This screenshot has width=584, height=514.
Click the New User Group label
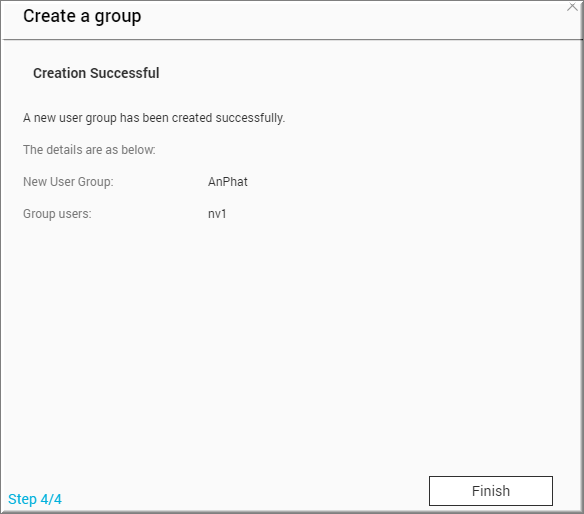click(68, 182)
